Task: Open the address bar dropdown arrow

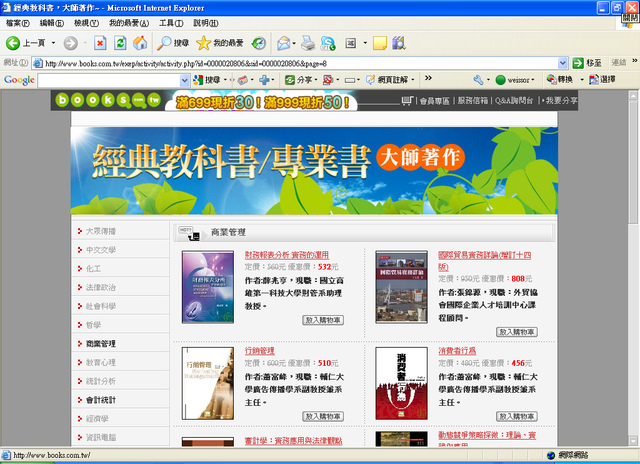Action: (562, 63)
